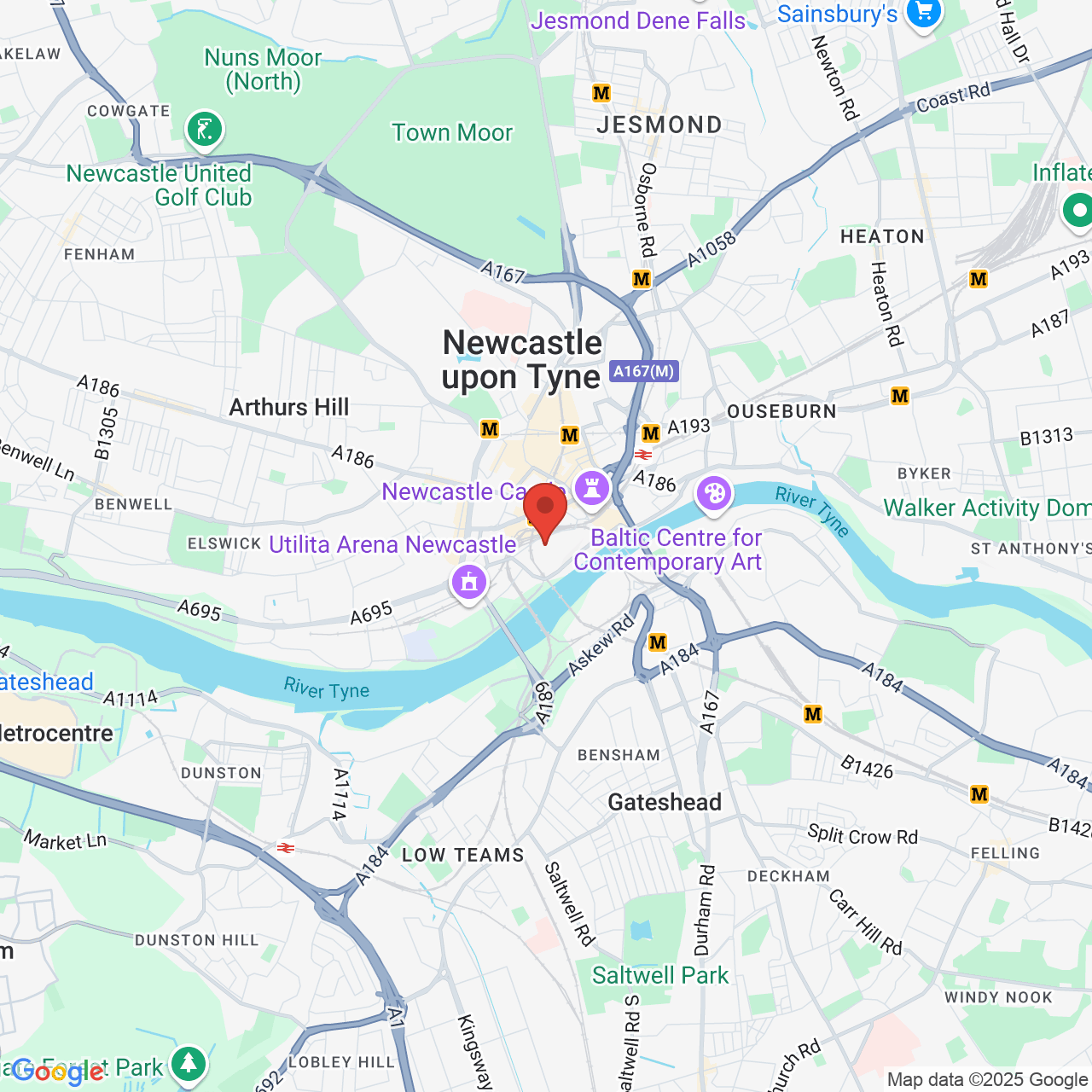Select the Gateshead metro icon near Askew Rd
The width and height of the screenshot is (1092, 1092).
(x=657, y=642)
